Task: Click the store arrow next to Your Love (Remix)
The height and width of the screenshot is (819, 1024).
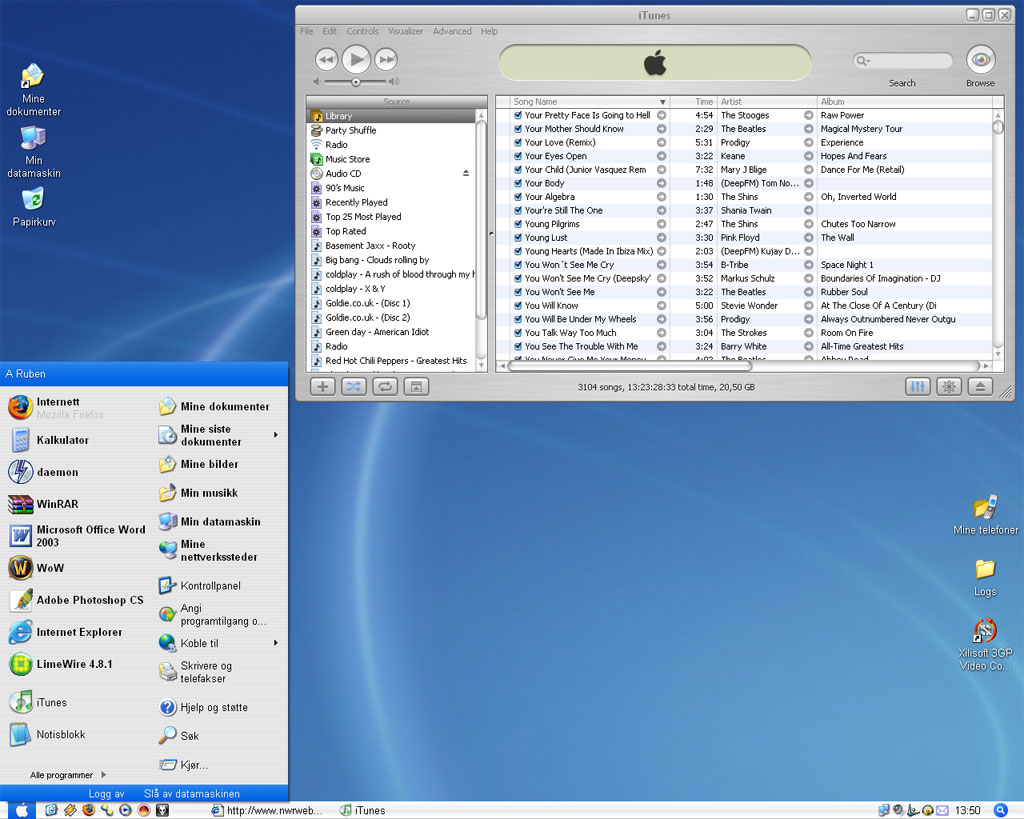Action: [662, 142]
